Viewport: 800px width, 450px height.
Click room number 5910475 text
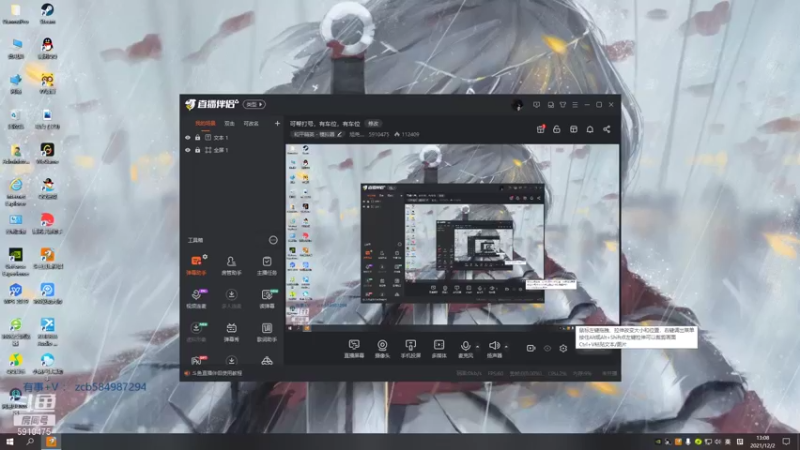(x=379, y=135)
